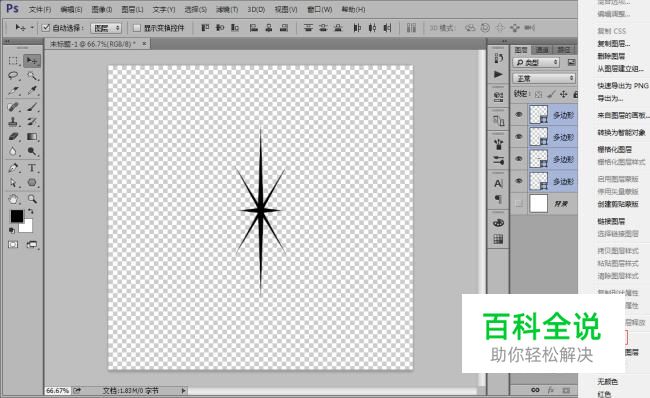Click the link layers chain icon

[x=535, y=390]
